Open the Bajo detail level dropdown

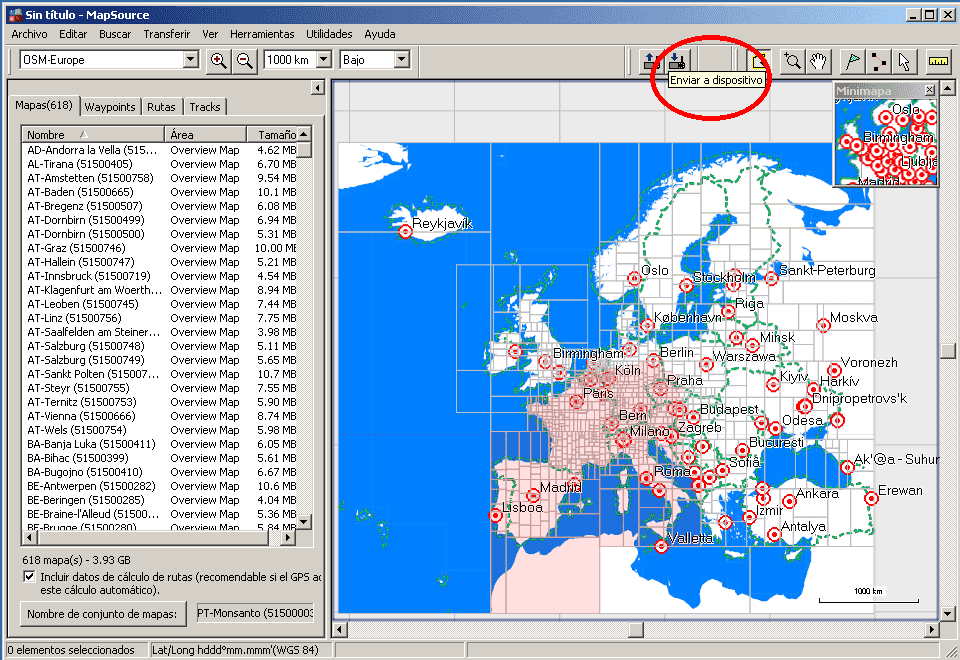(x=402, y=59)
